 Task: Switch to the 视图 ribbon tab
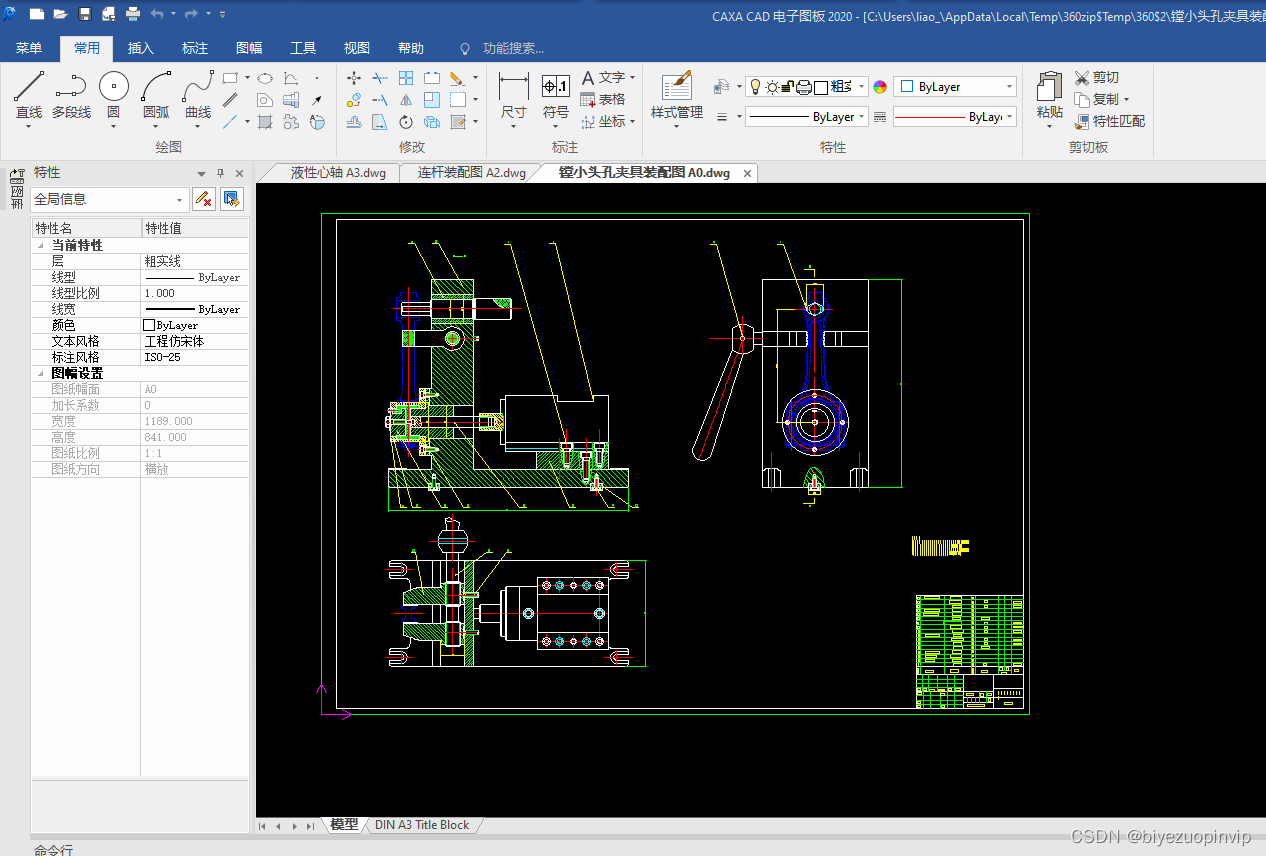tap(357, 48)
